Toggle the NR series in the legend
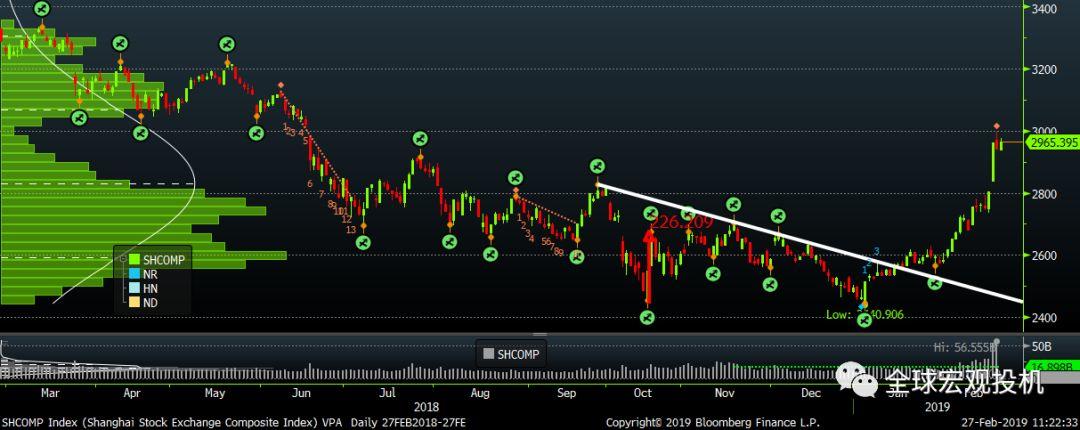 [150, 273]
